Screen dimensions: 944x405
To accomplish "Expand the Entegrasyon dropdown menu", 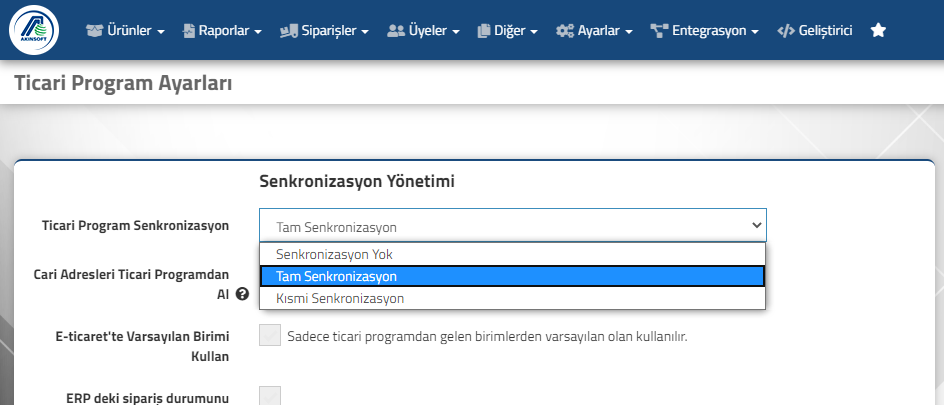I will (704, 31).
